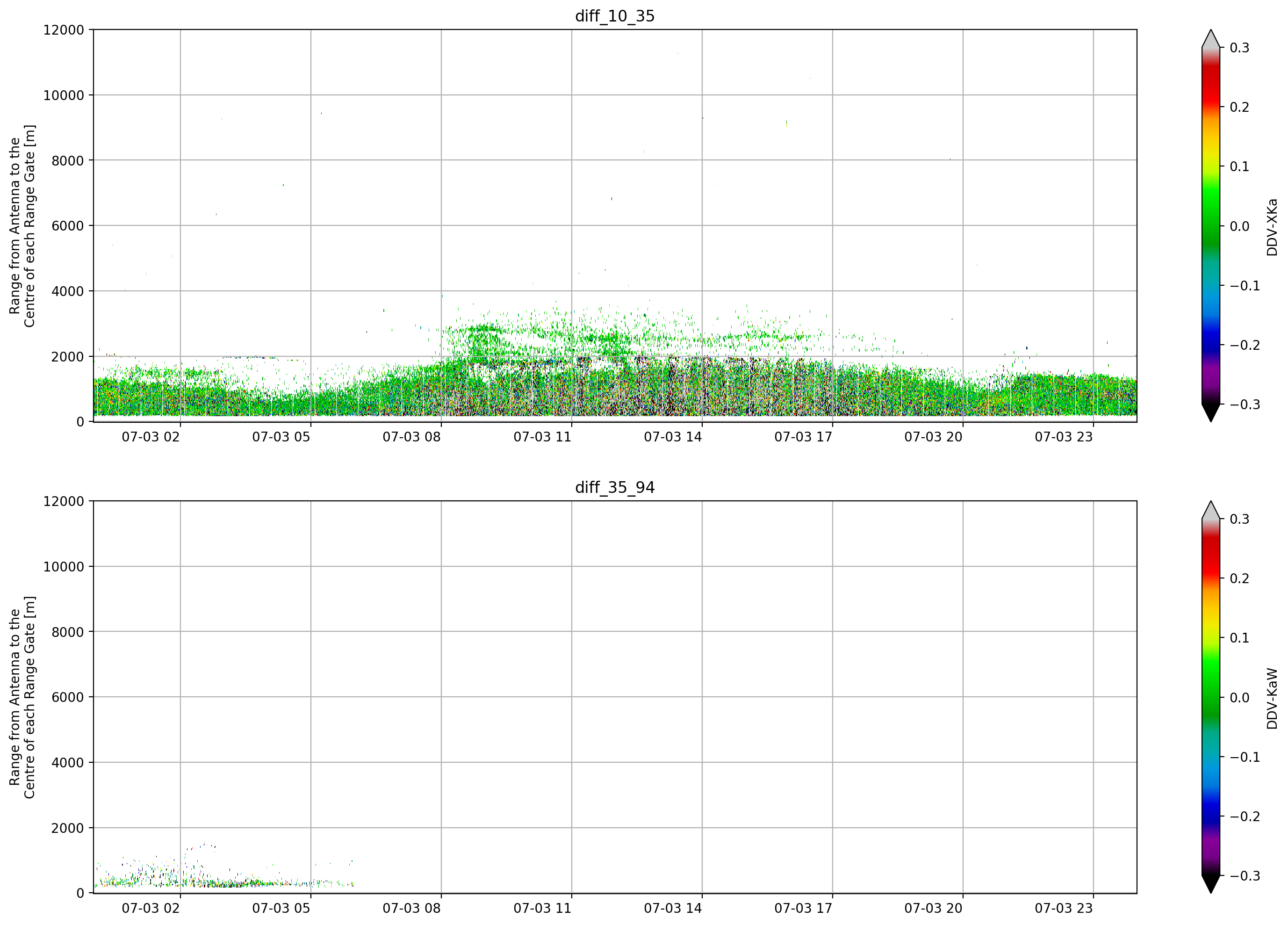The width and height of the screenshot is (1288, 925).
Task: Click the 12000 y-tick in diff_35_94 plot
Action: coord(64,501)
